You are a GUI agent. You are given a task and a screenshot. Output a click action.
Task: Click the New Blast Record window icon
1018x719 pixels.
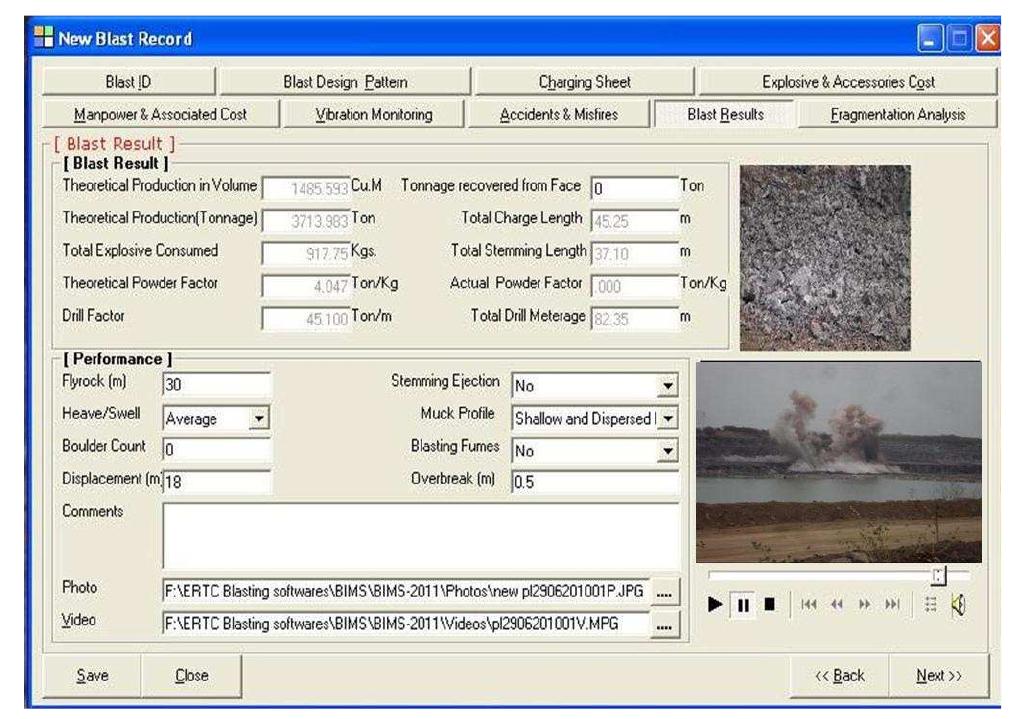click(43, 37)
